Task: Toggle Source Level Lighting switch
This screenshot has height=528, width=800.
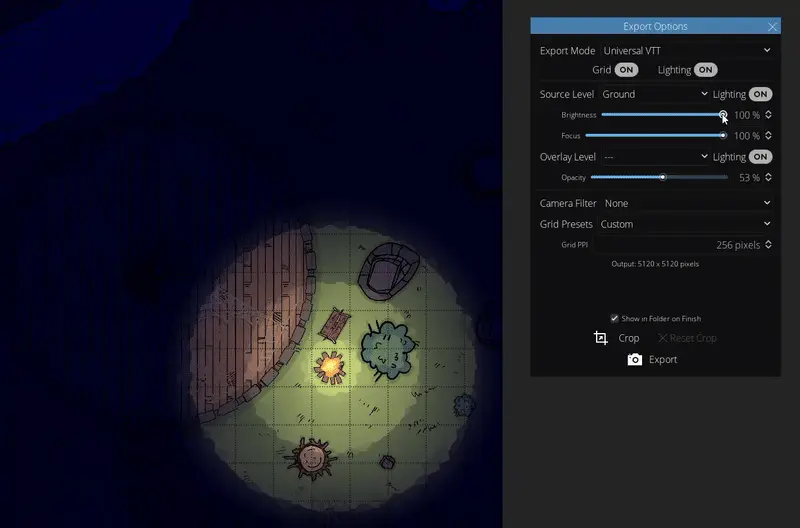Action: [761, 94]
